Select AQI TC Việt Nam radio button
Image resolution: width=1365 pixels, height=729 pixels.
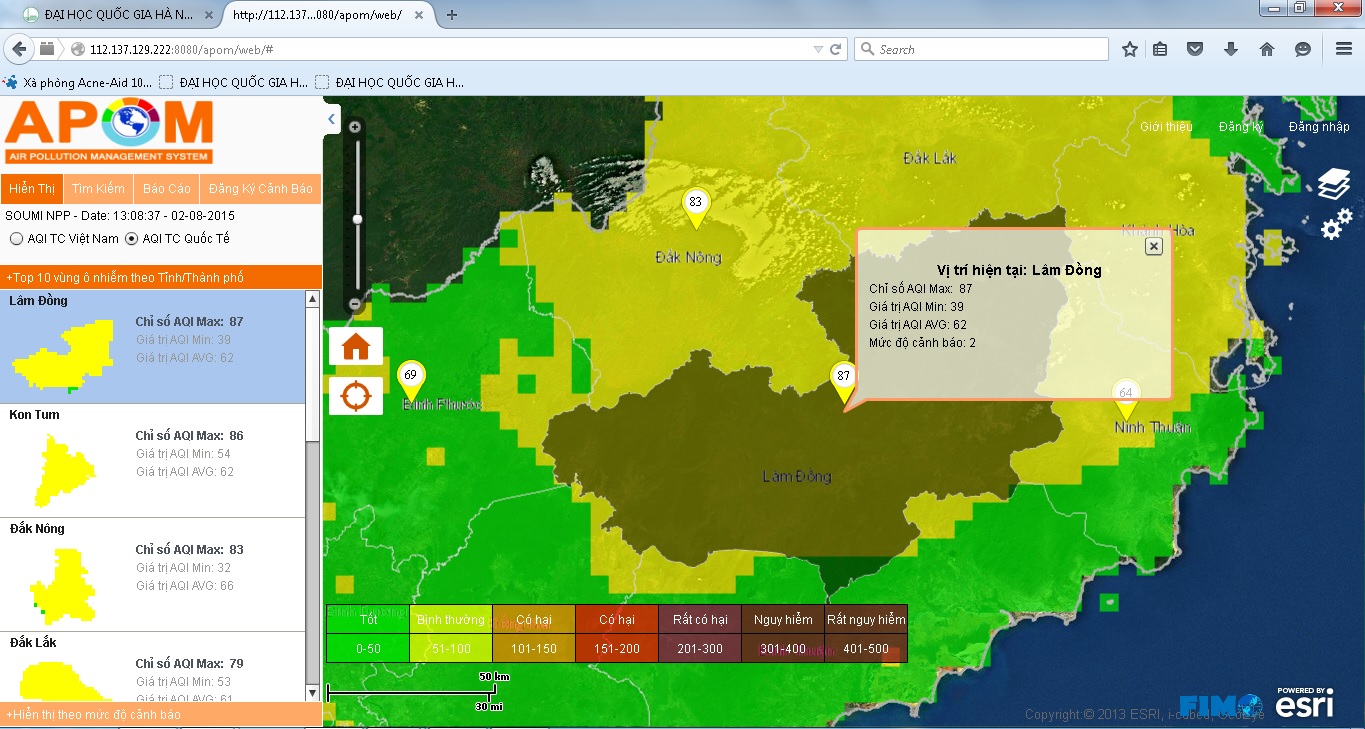click(16, 239)
